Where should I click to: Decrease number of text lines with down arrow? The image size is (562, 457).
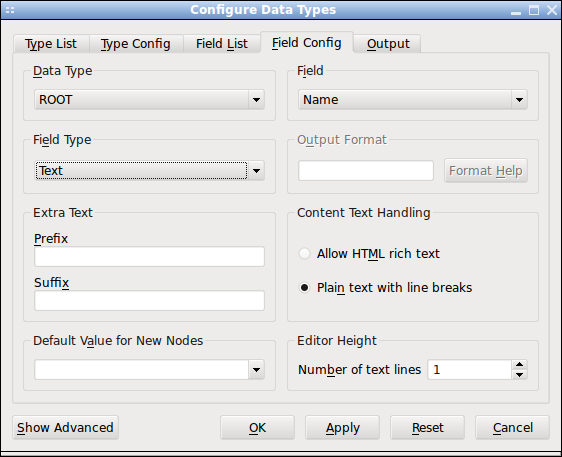tap(520, 375)
